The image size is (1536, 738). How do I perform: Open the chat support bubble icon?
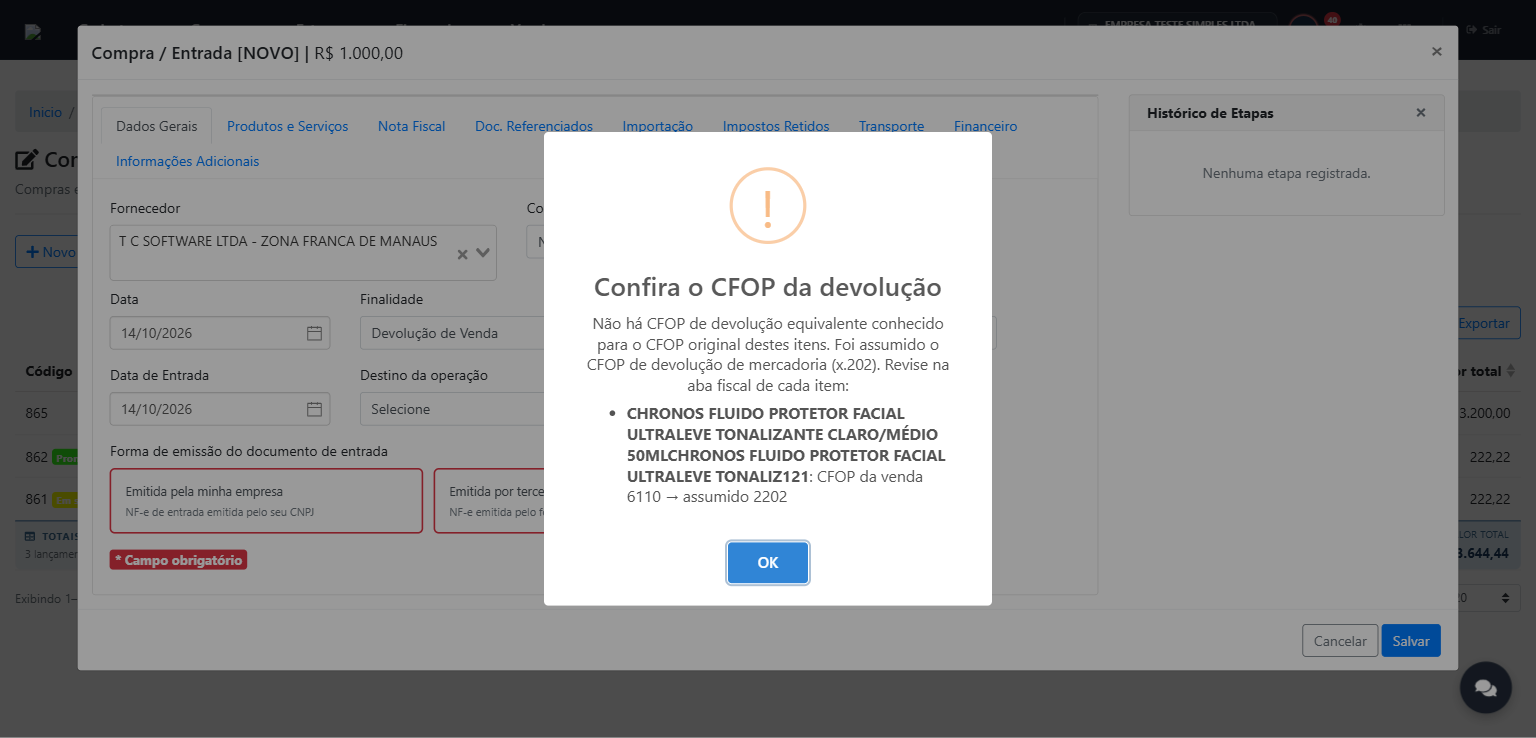[1485, 687]
